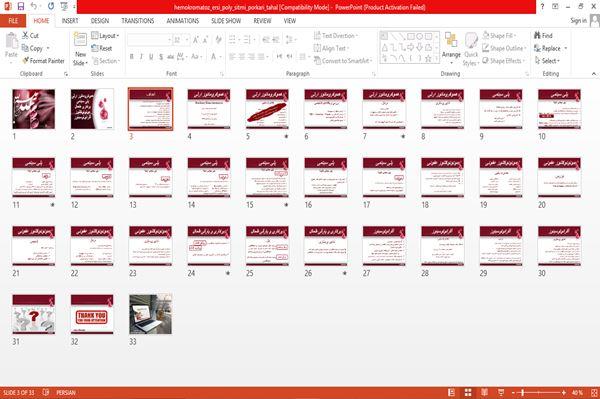Adjust the zoom slider handle
Screen dimensions: 600x399
522,392
